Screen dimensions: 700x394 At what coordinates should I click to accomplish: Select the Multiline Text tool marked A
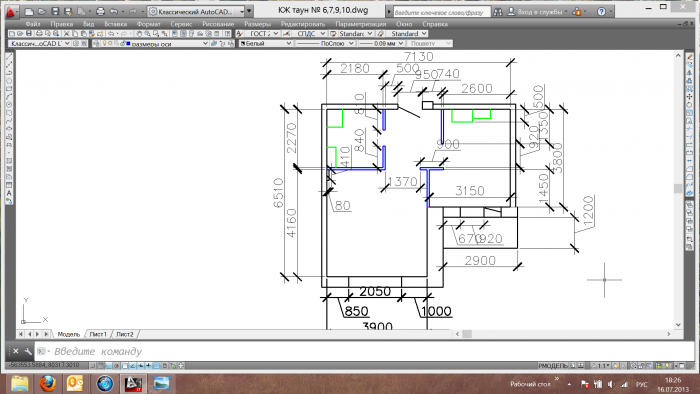point(9,193)
